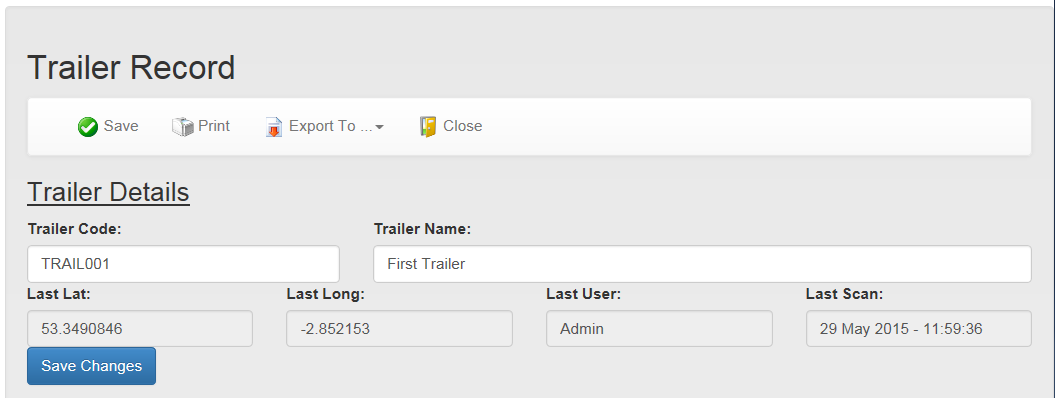The width and height of the screenshot is (1055, 398).
Task: Click the Export To document icon
Action: [274, 126]
